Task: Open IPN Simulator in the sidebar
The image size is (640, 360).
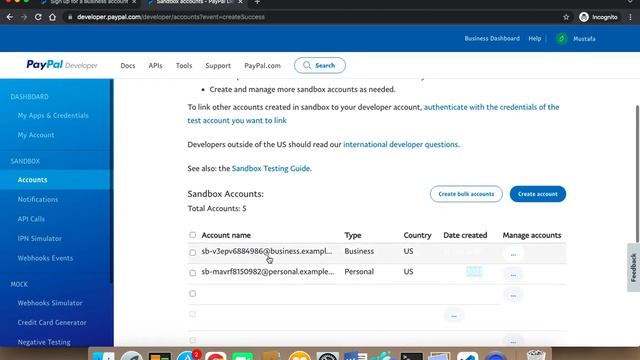Action: tap(40, 239)
